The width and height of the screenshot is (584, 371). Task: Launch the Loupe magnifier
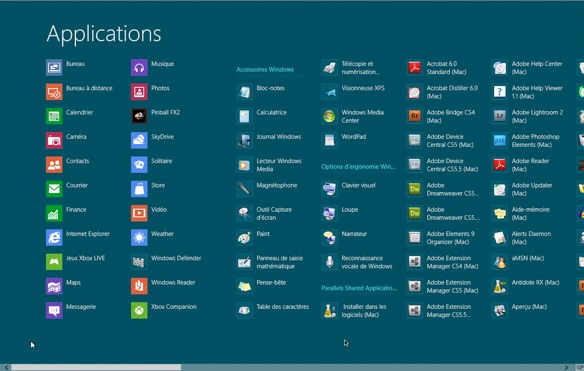tap(330, 213)
